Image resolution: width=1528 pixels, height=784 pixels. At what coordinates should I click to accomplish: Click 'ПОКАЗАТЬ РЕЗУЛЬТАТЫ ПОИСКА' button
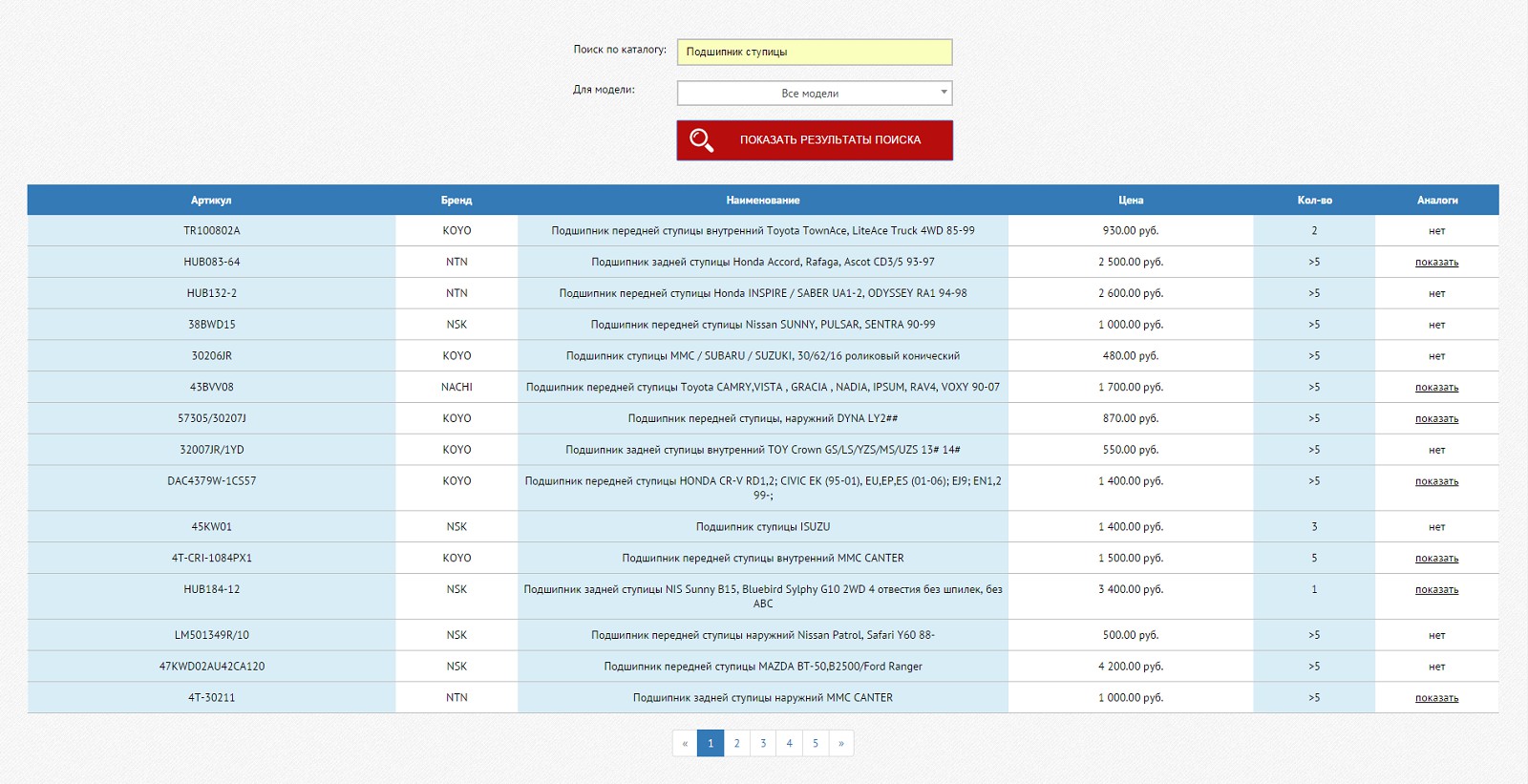click(815, 140)
